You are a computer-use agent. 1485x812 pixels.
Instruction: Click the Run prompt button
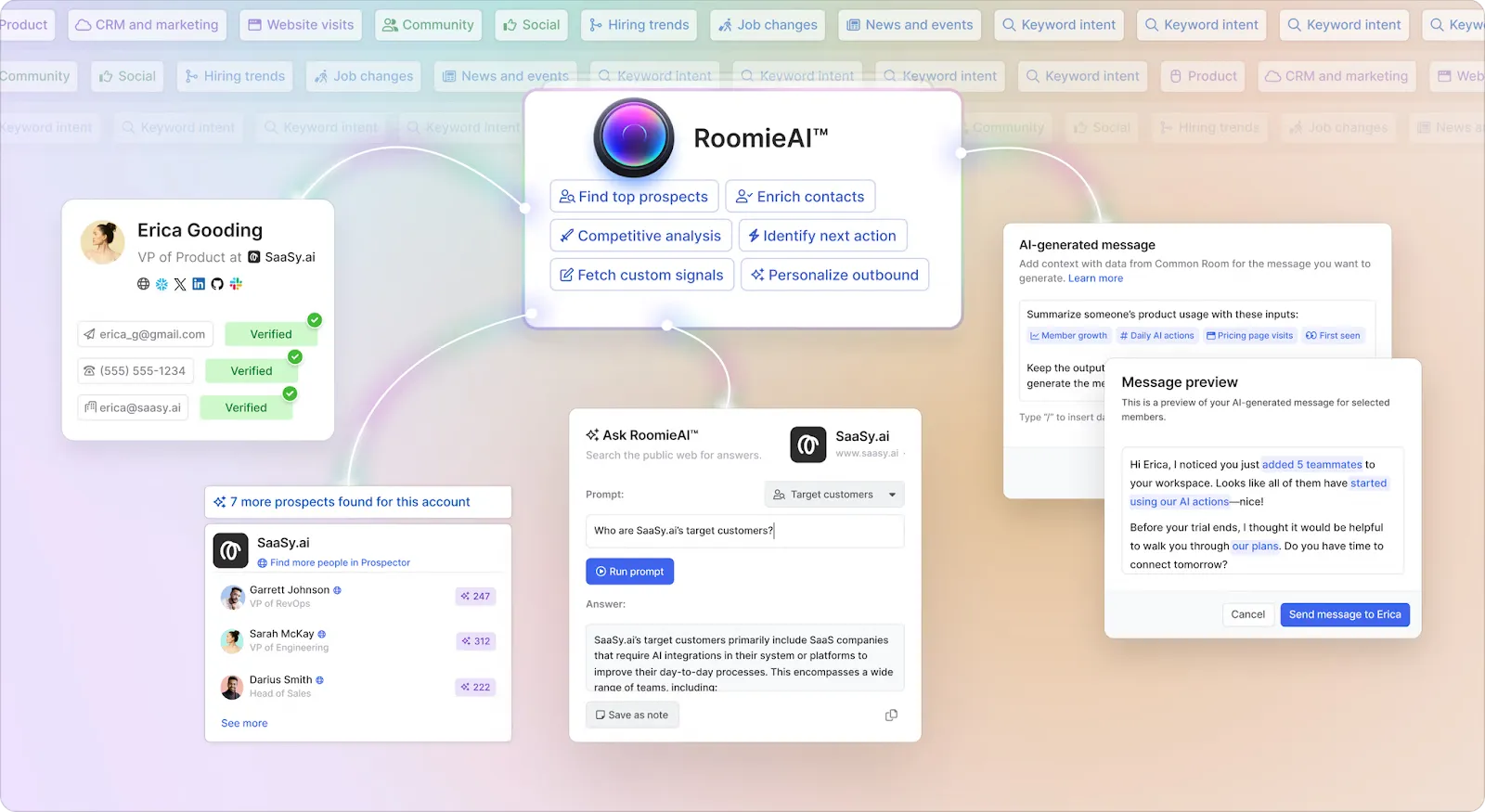[629, 572]
